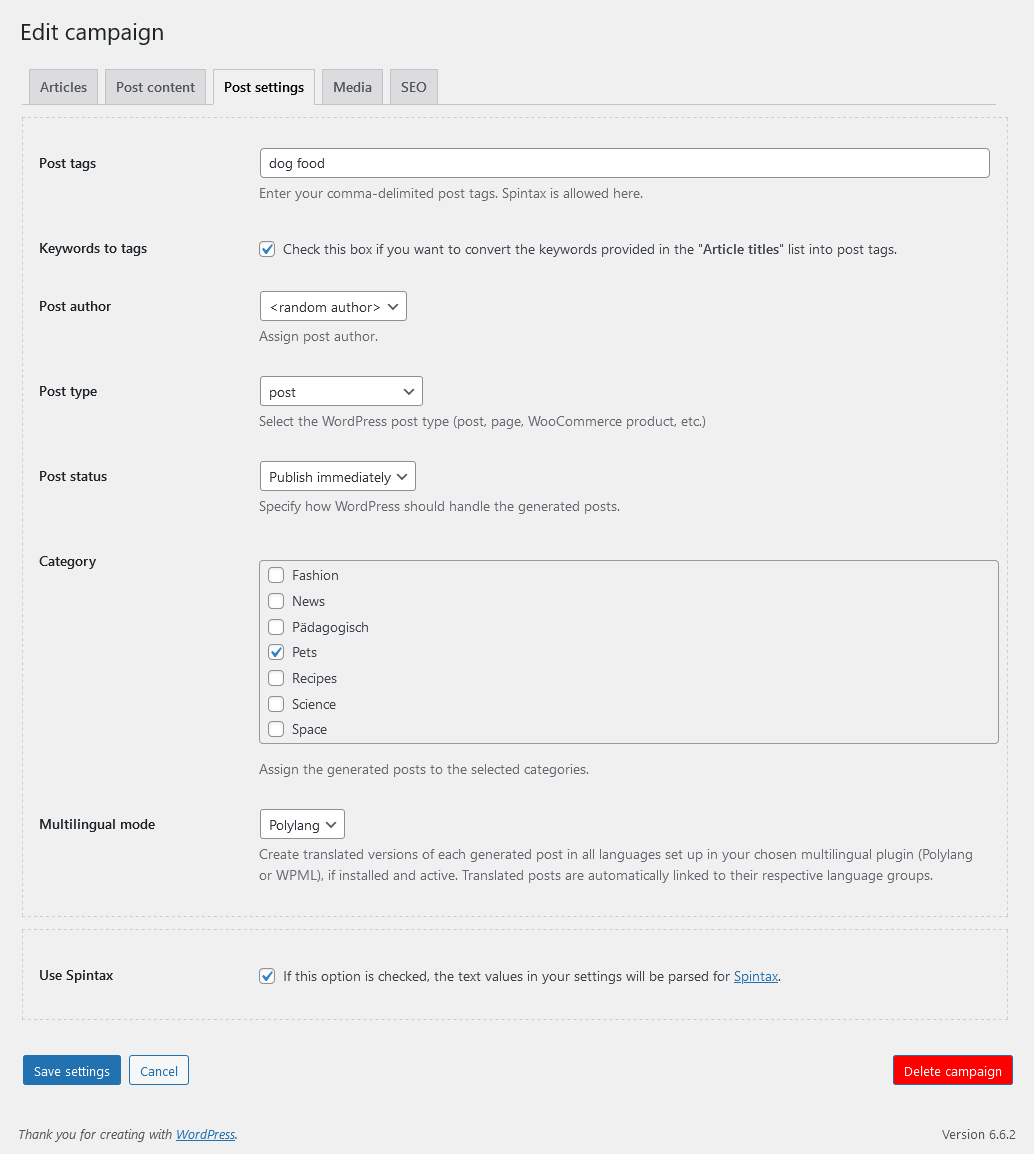Check the Science category checkbox

pyautogui.click(x=276, y=704)
